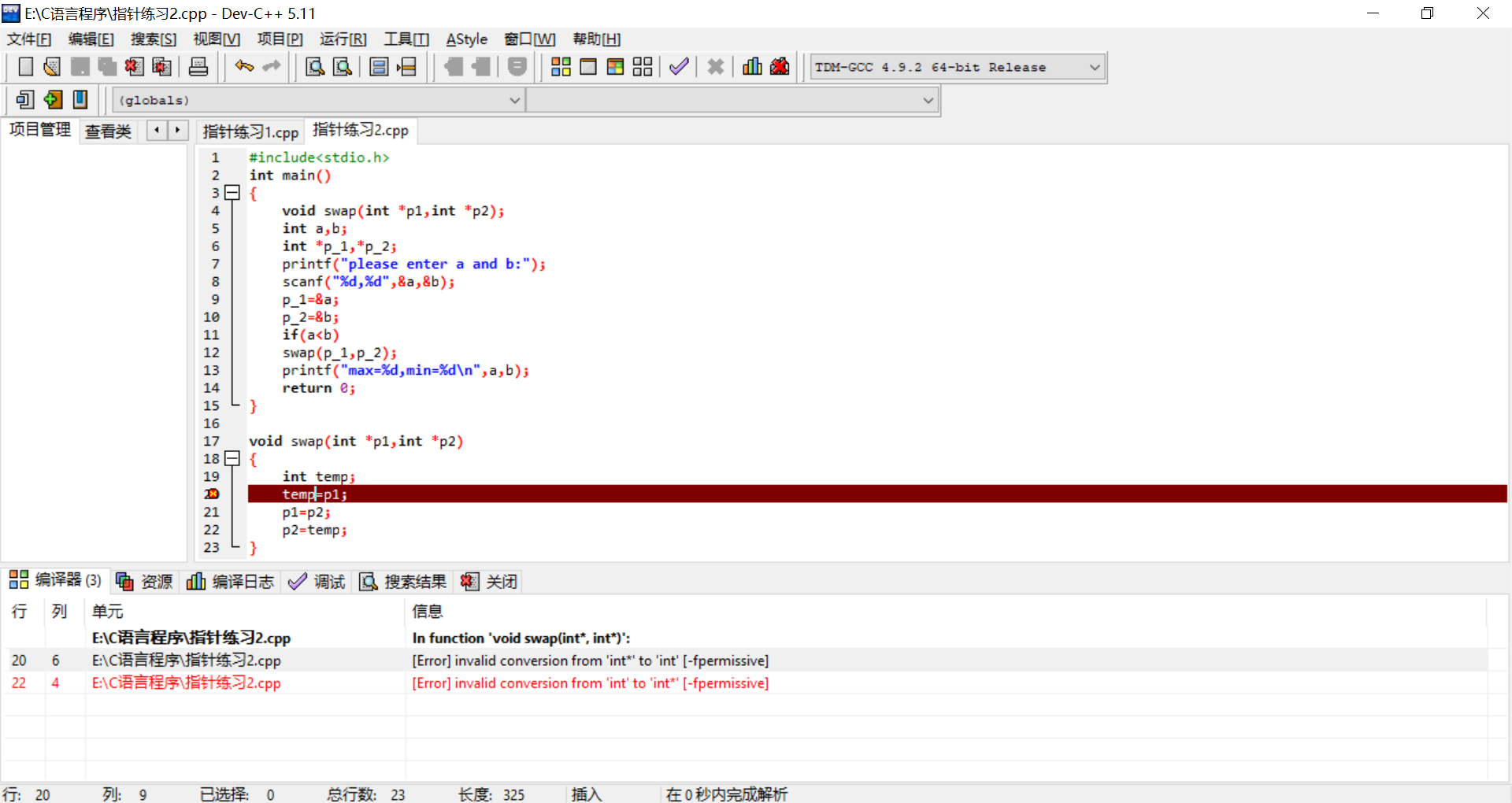Viewport: 1512px width, 803px height.
Task: Save the current file
Action: coord(80,67)
